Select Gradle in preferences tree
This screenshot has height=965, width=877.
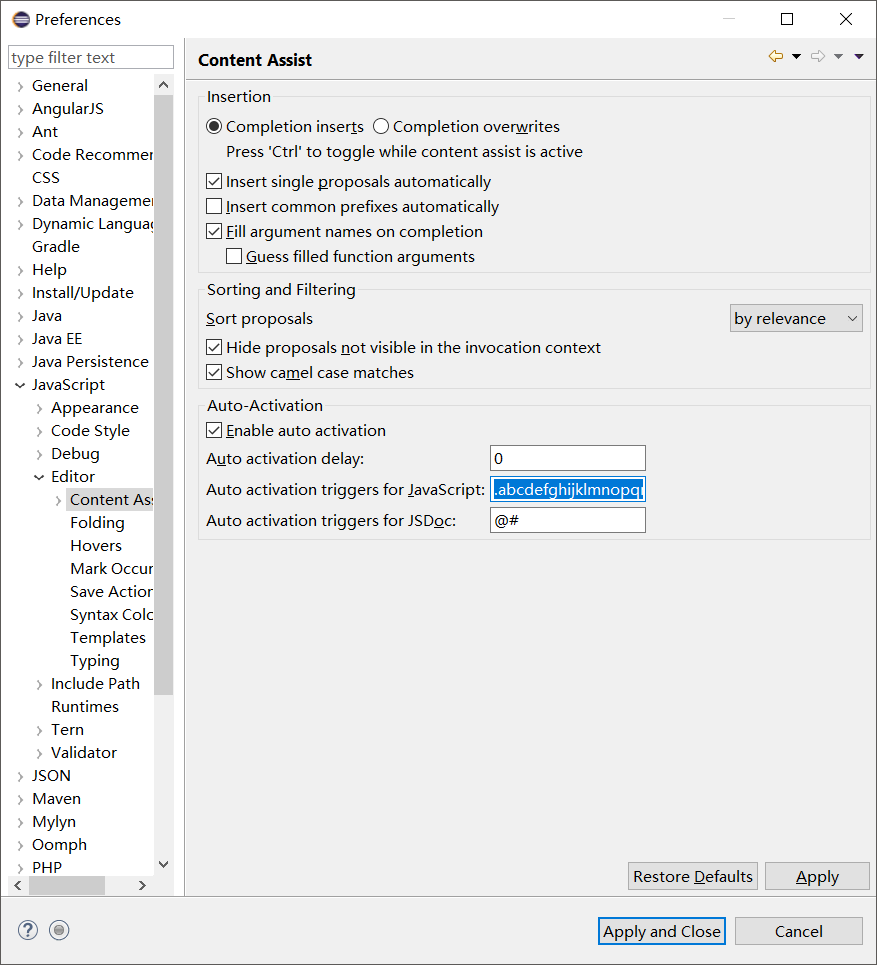[x=55, y=246]
